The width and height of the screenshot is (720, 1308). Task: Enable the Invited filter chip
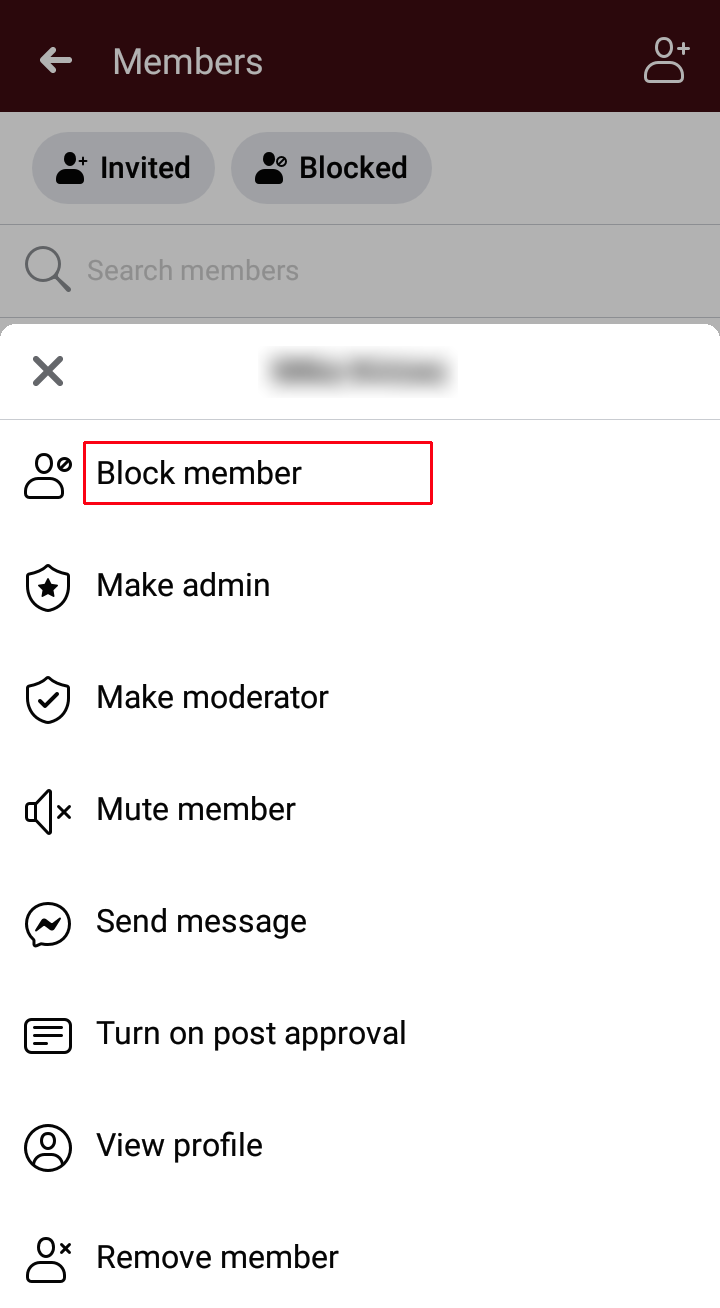click(x=122, y=168)
